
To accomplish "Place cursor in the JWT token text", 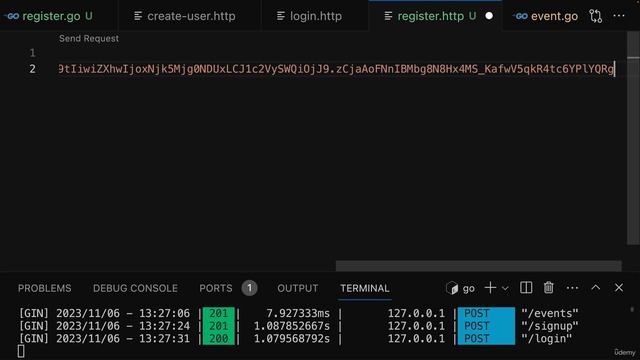I will coord(336,69).
